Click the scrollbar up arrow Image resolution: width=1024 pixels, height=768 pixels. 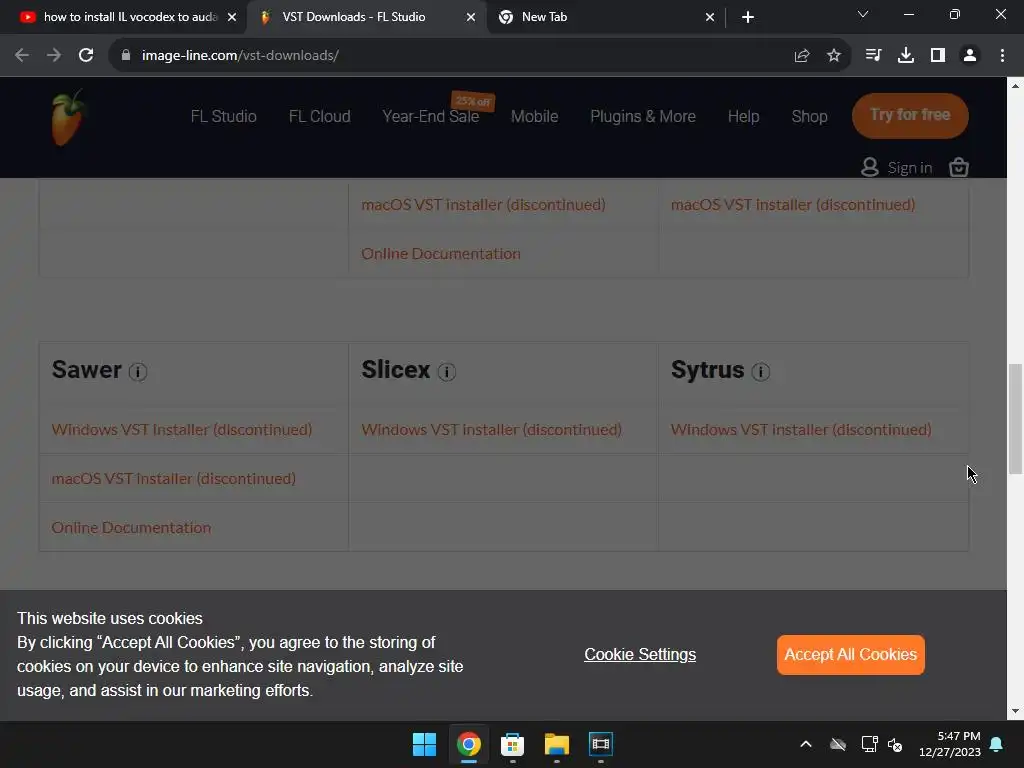click(1015, 86)
